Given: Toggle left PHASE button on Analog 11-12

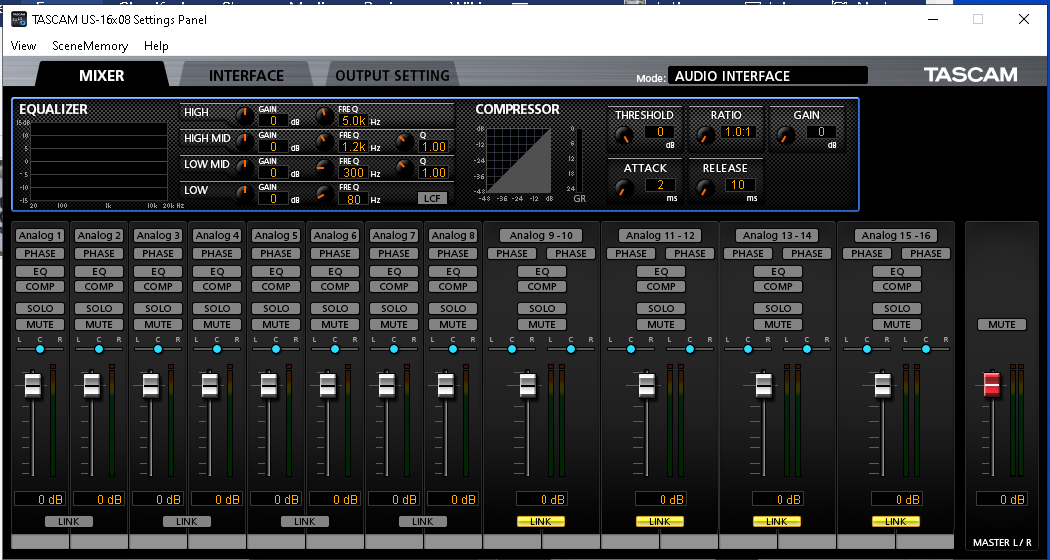Looking at the screenshot, I should pos(630,253).
